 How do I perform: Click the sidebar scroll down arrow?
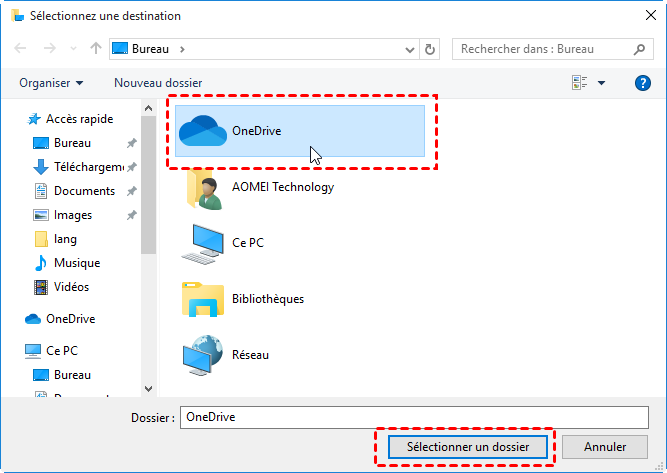148,388
